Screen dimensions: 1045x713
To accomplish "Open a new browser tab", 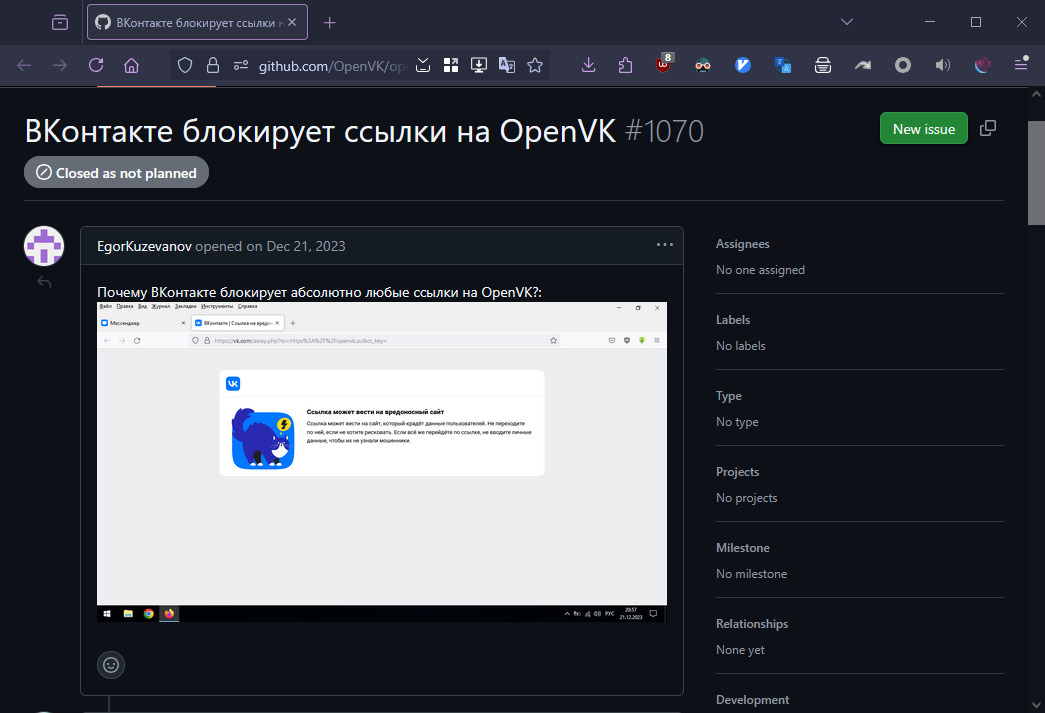I will (330, 22).
